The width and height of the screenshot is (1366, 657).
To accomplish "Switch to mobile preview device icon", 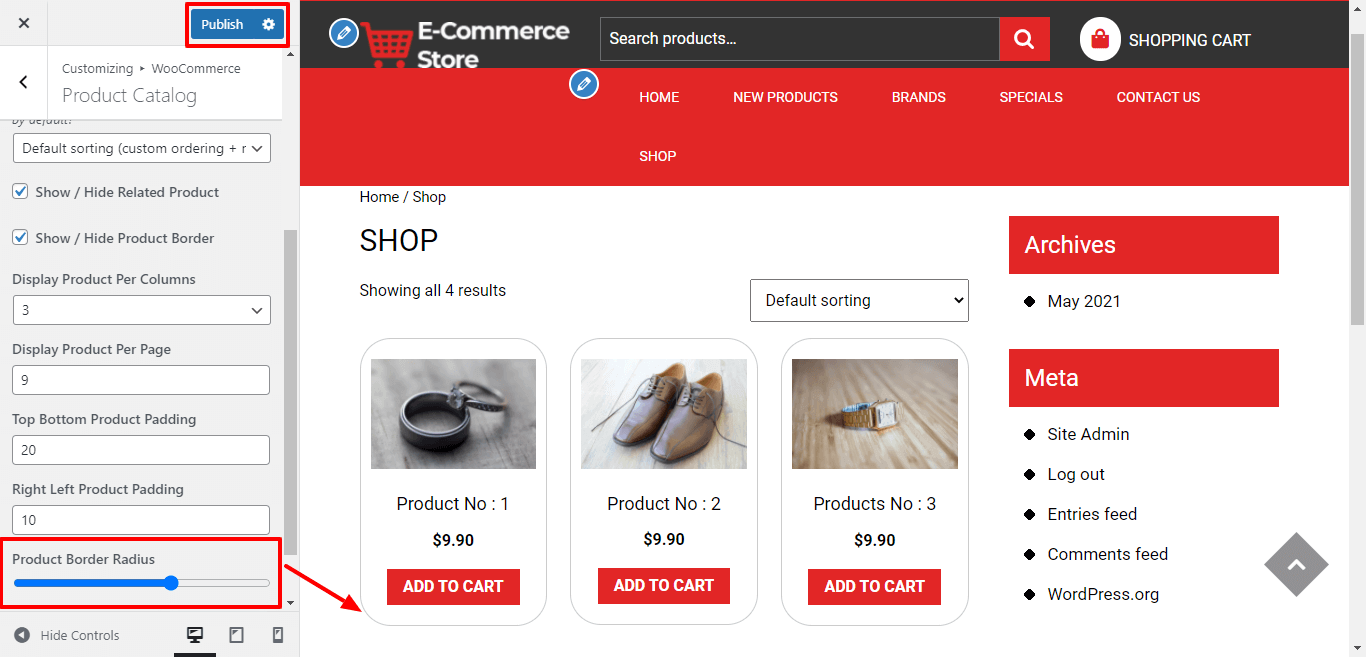I will (x=278, y=635).
